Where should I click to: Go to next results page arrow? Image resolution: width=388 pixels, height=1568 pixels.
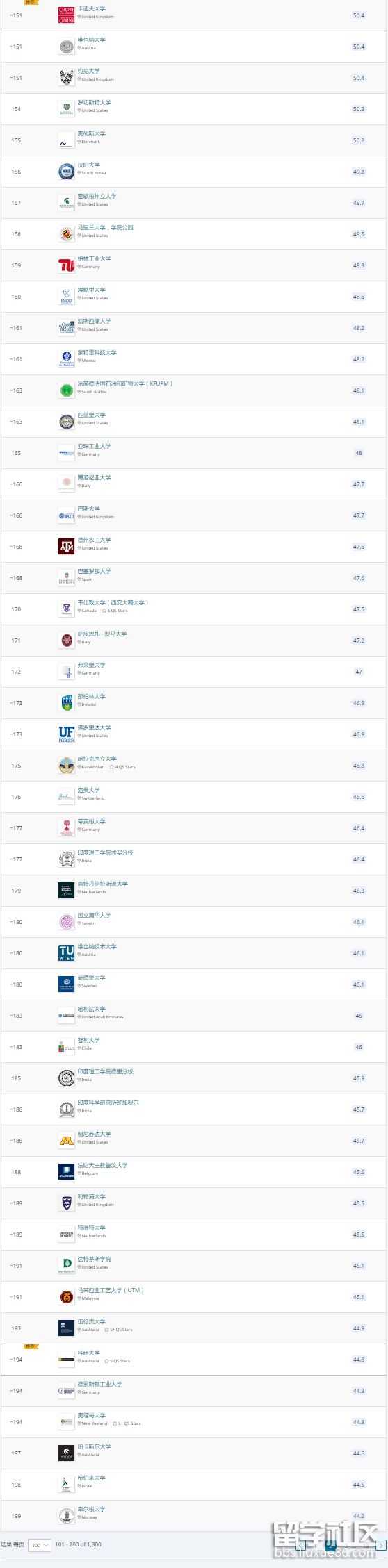tap(380, 1545)
